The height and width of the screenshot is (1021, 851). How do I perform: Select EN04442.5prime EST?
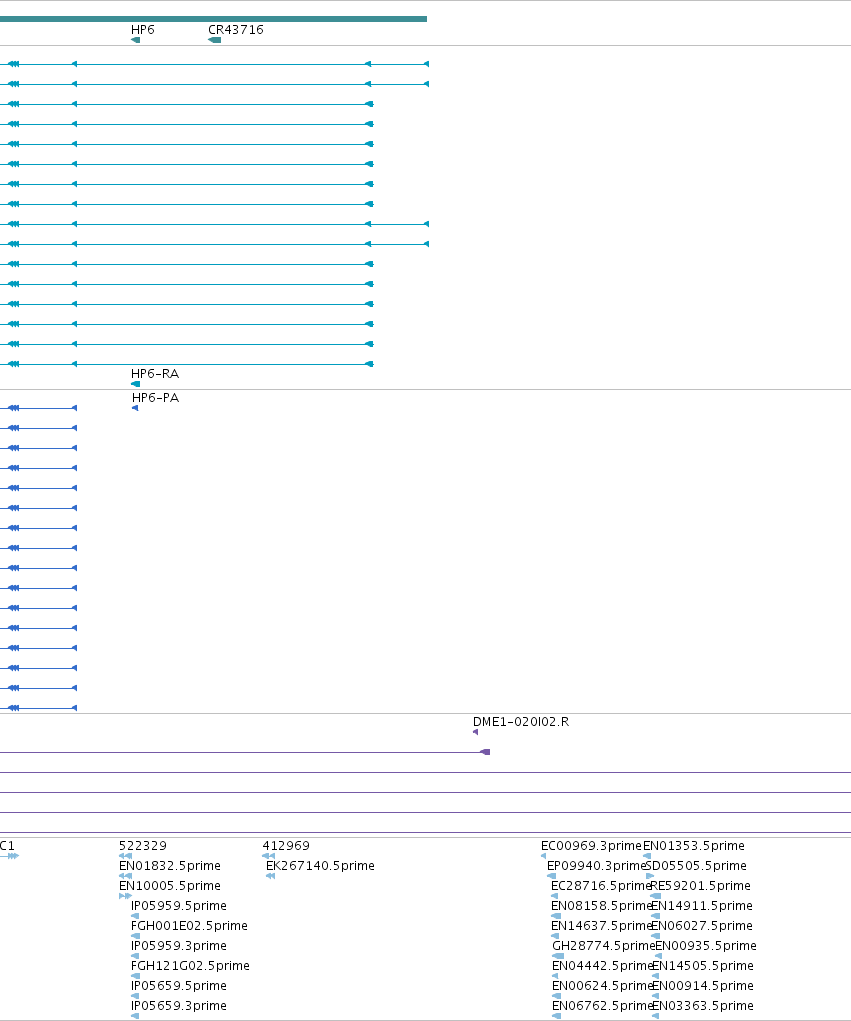[602, 966]
